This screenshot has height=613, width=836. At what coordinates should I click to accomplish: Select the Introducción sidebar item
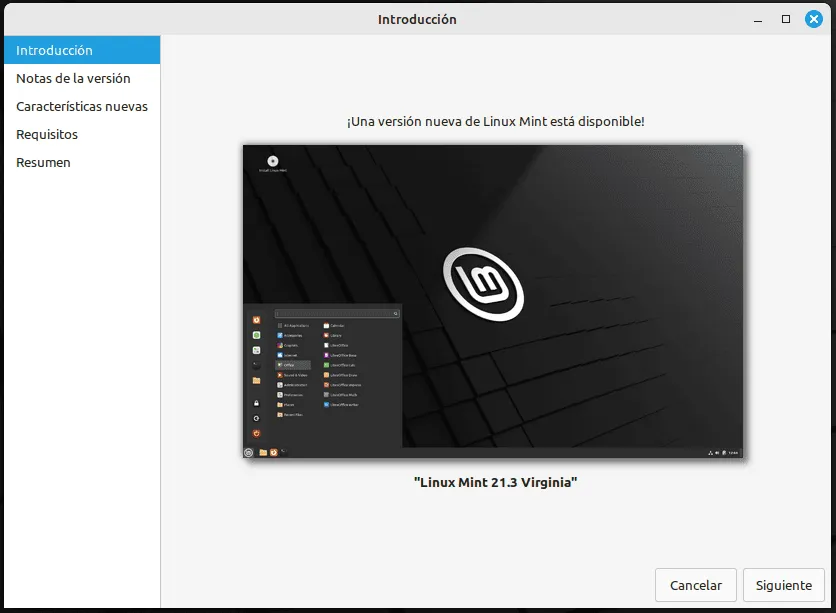82,50
